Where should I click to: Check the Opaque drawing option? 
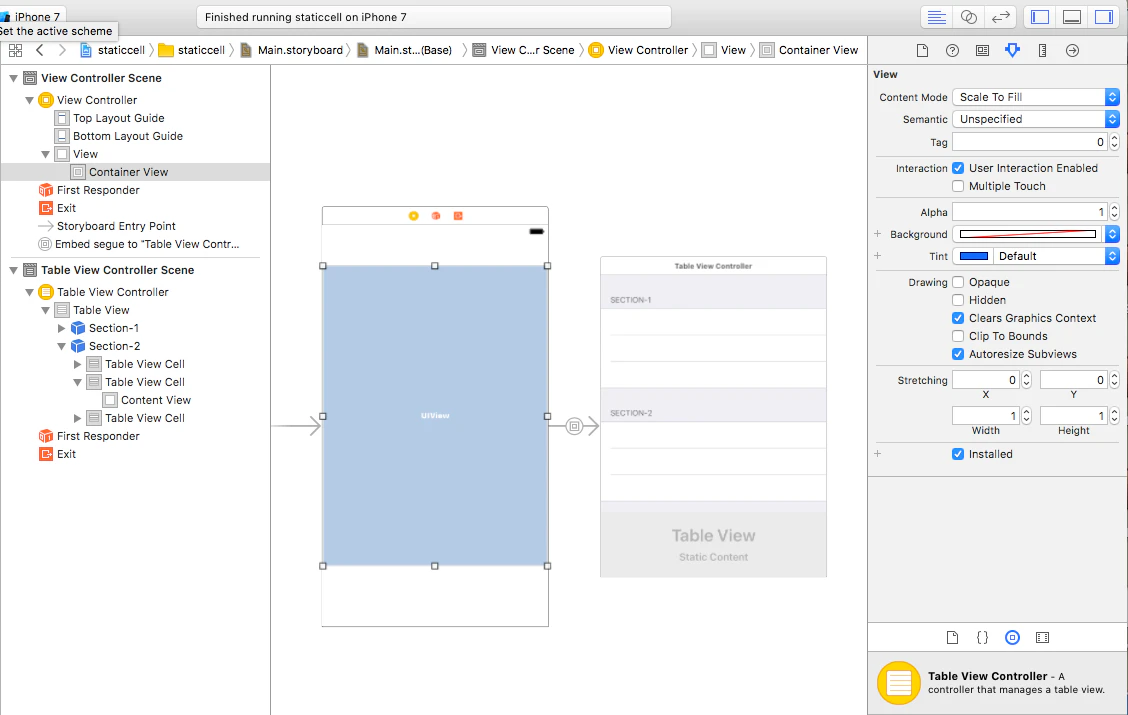point(958,282)
